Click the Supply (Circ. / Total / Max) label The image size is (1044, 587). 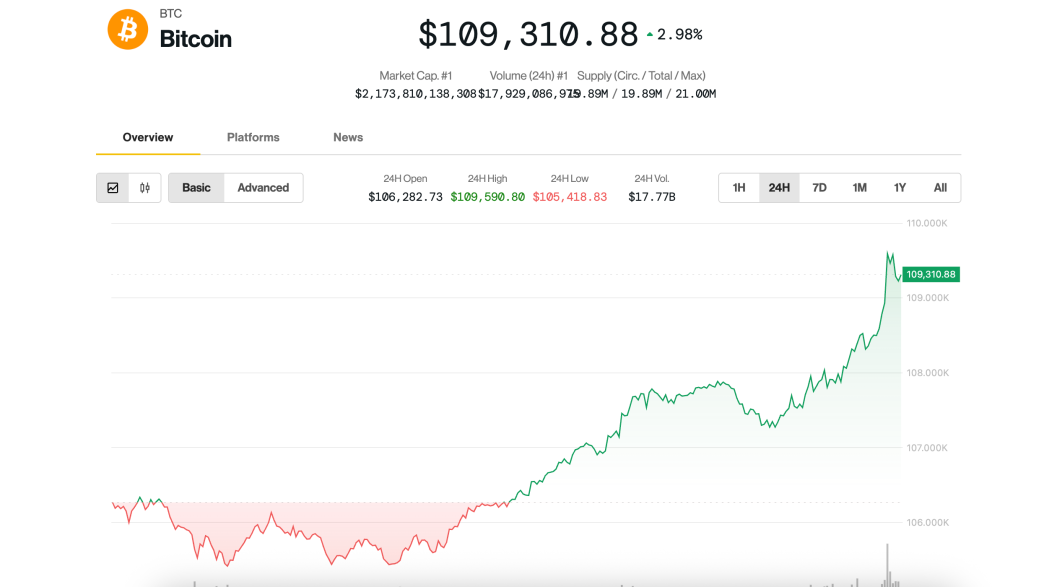click(641, 76)
